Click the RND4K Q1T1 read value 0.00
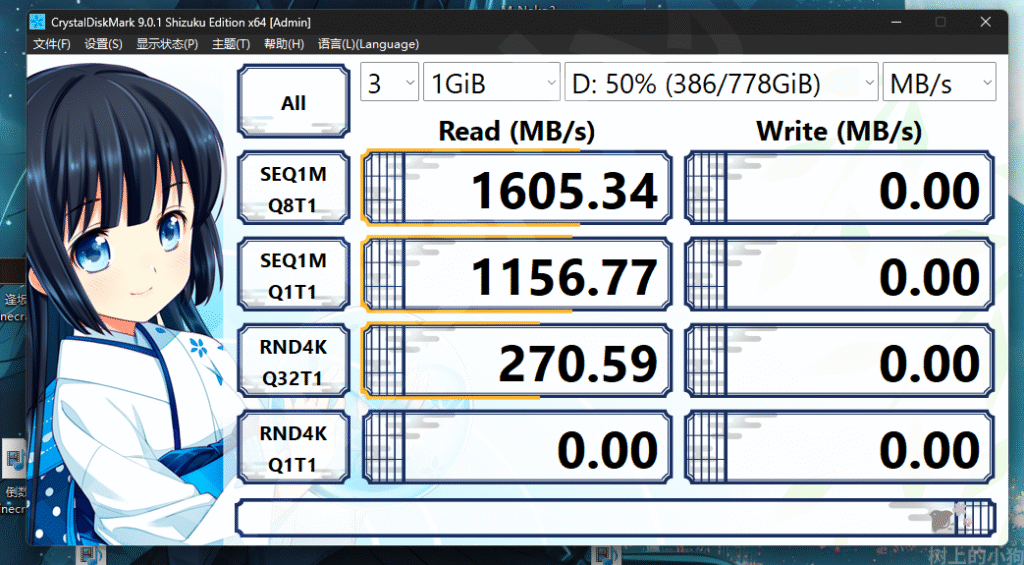Screen dimensions: 1024x565 coord(517,448)
